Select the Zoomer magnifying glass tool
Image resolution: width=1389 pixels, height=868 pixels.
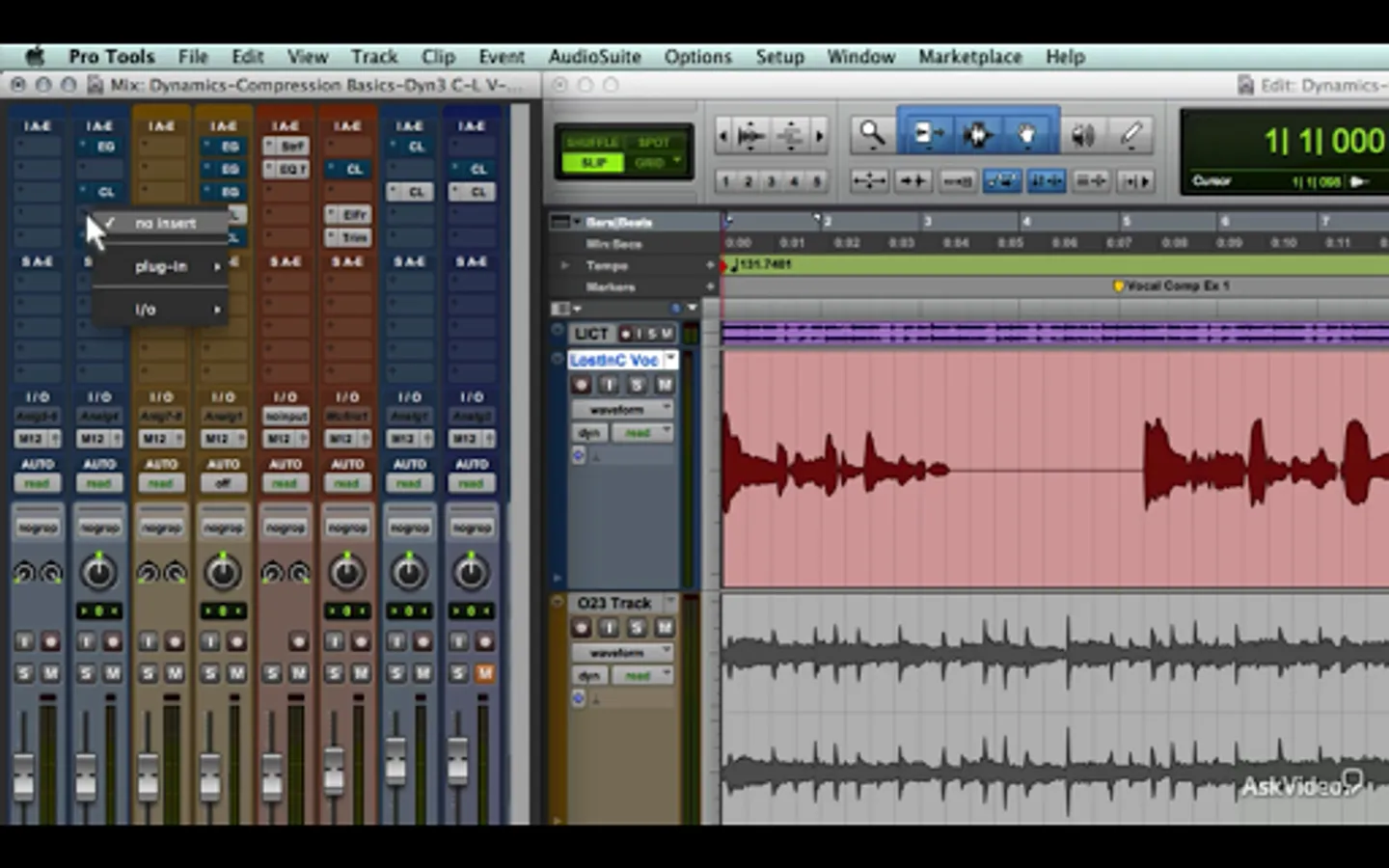coord(871,134)
